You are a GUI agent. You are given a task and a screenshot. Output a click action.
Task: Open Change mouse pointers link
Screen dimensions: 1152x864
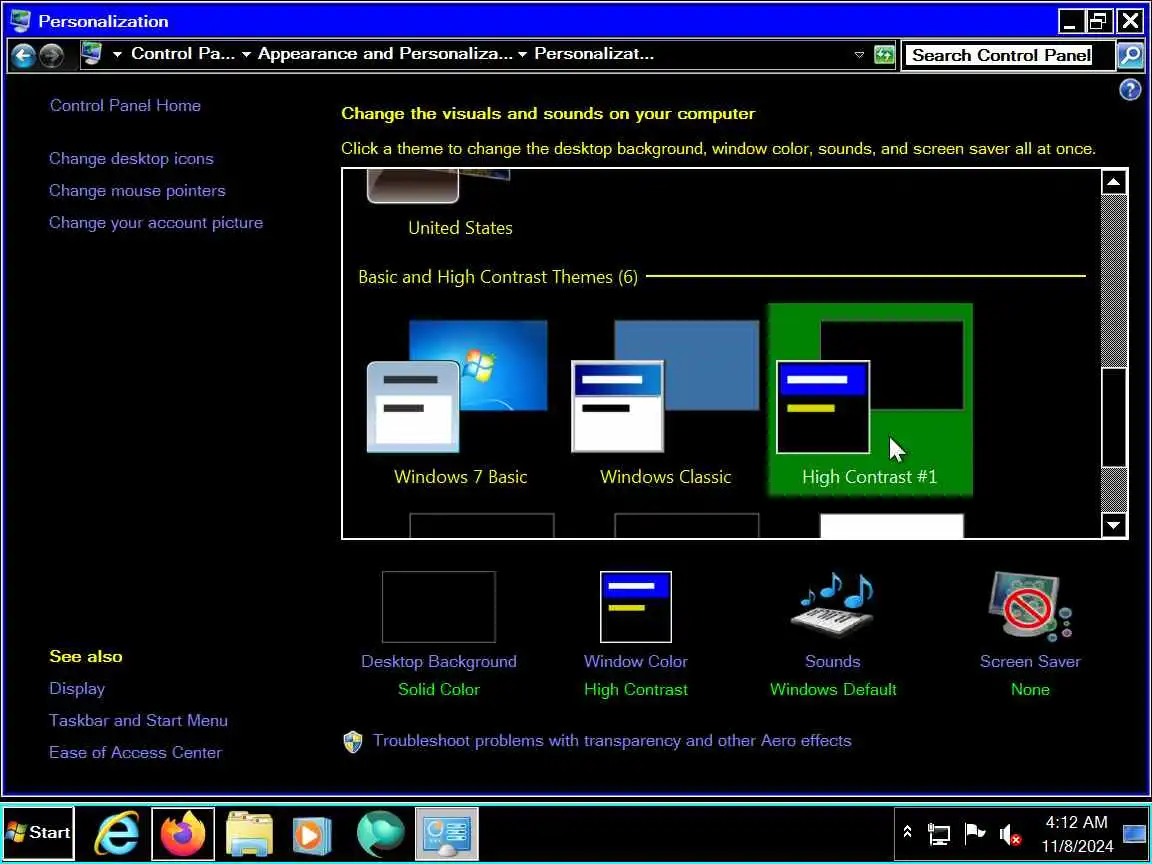(x=137, y=191)
